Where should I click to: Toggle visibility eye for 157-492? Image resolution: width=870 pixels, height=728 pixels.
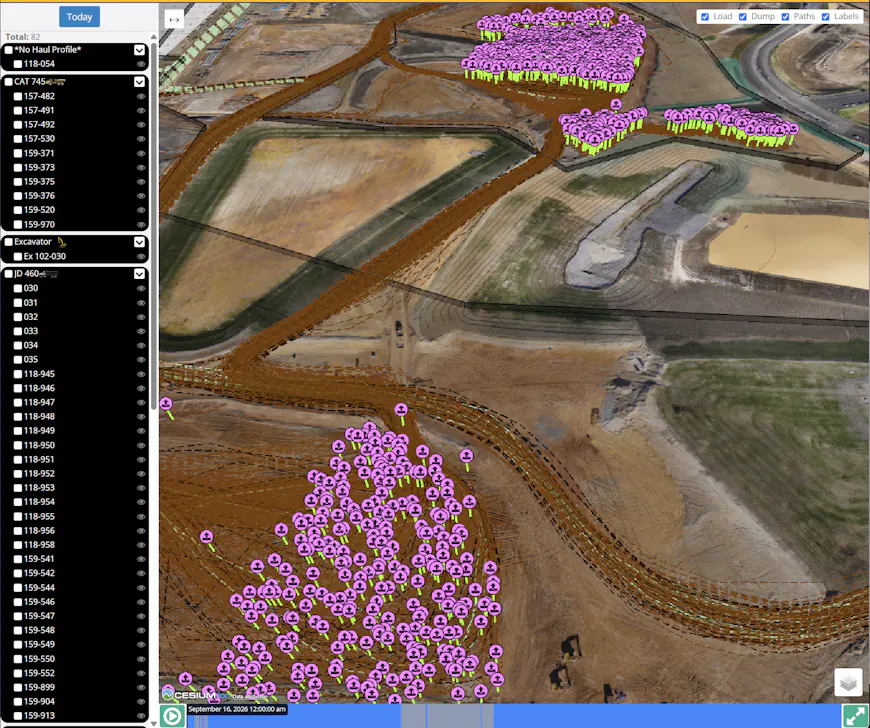point(141,125)
